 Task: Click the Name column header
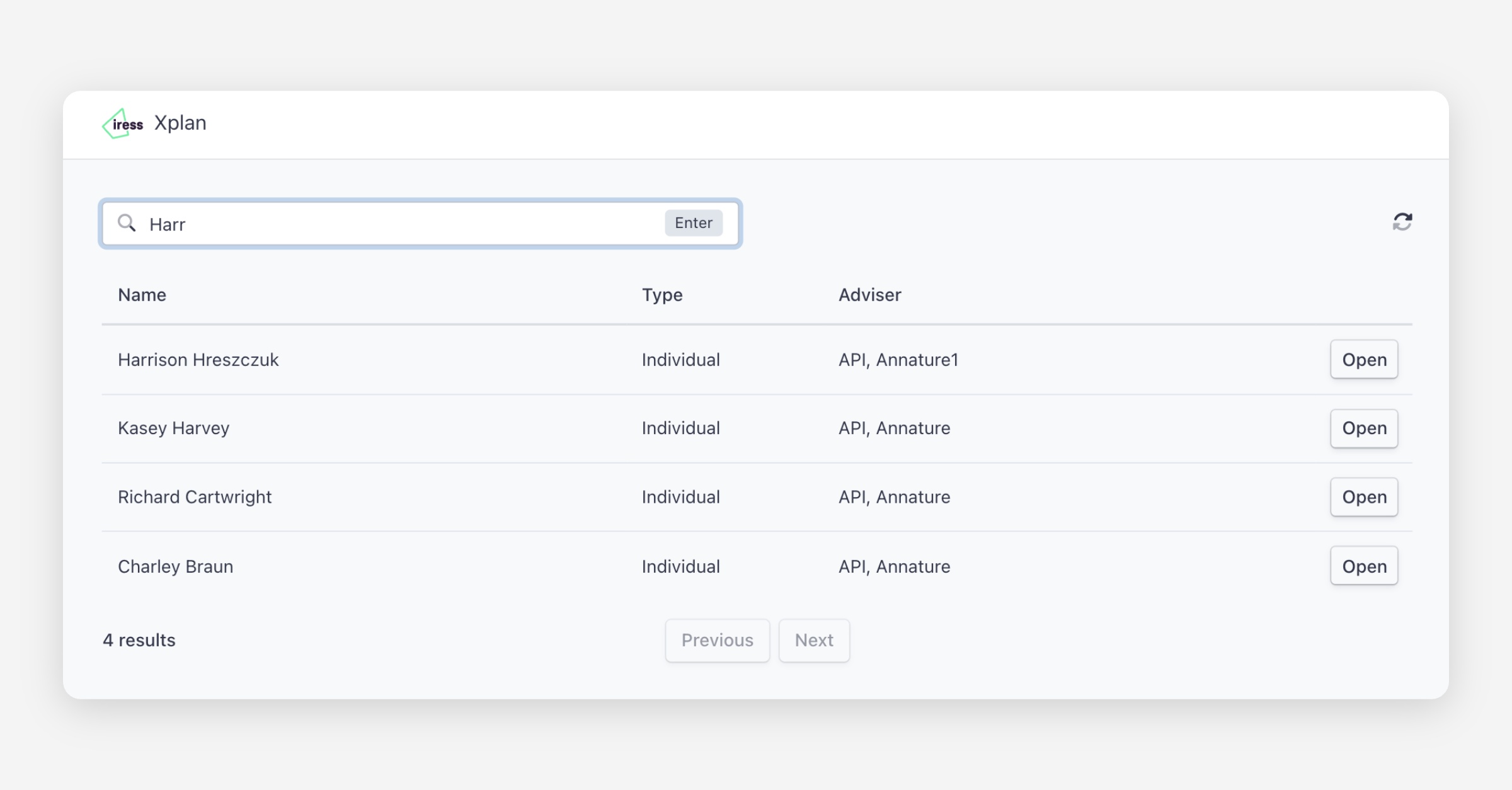(142, 295)
